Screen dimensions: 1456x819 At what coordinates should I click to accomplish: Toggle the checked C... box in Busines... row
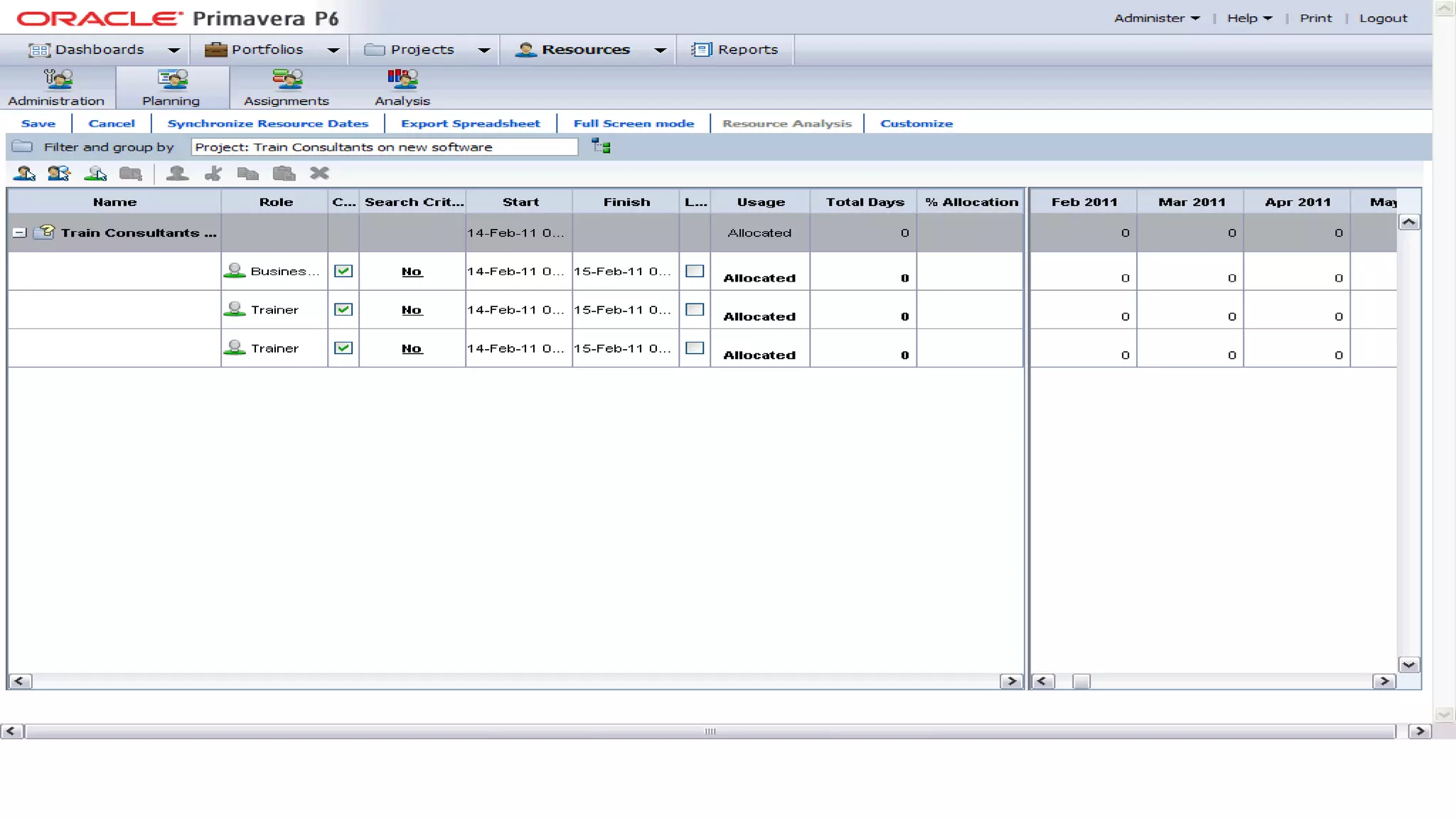(343, 271)
